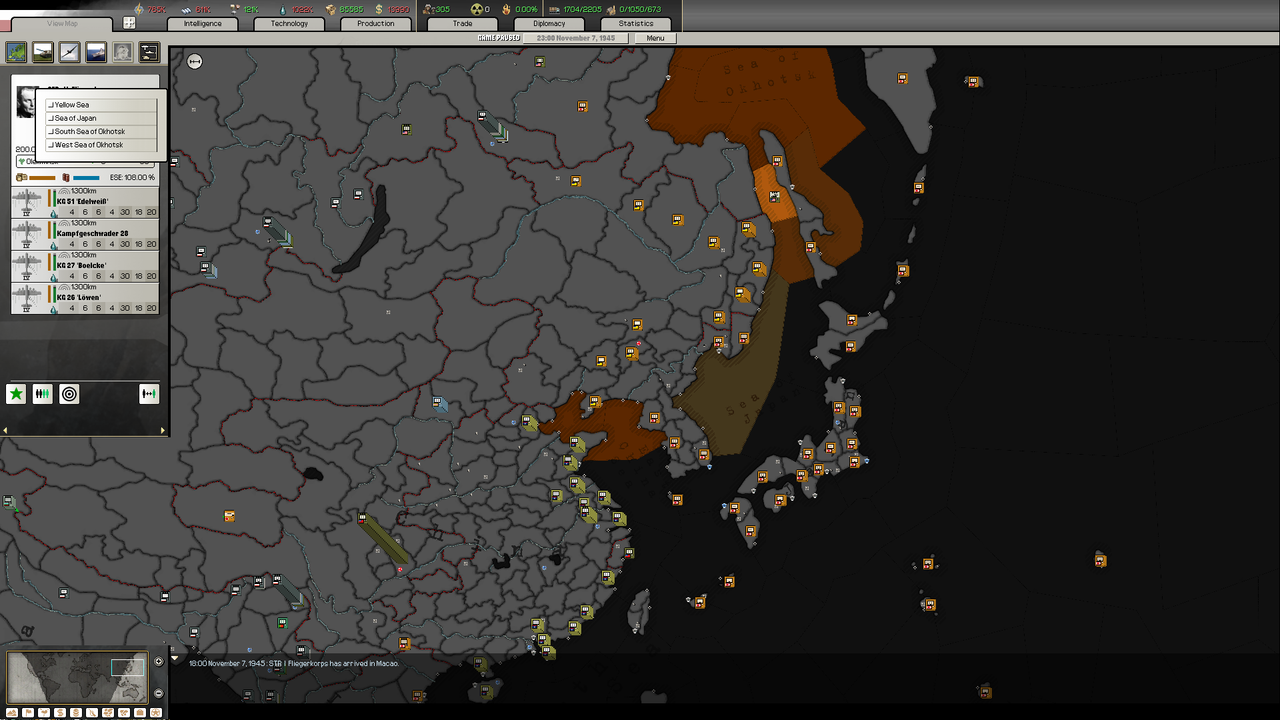Click the highlighted orange province on Sakhalin

pos(774,193)
